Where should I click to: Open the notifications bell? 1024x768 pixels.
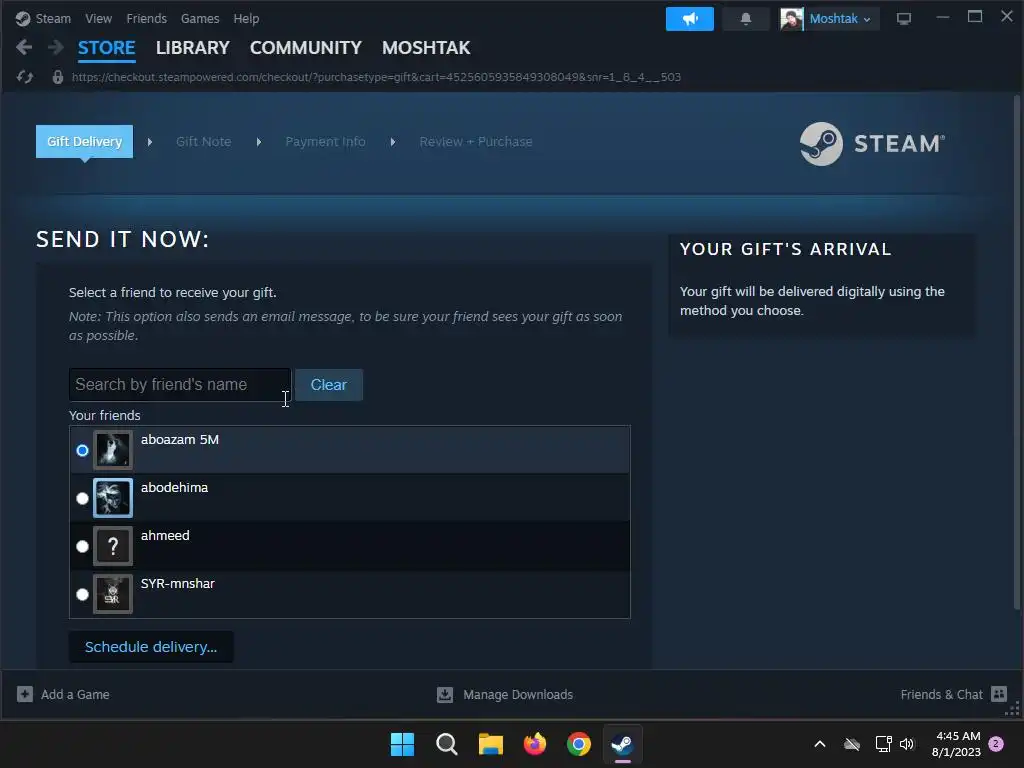click(x=746, y=19)
